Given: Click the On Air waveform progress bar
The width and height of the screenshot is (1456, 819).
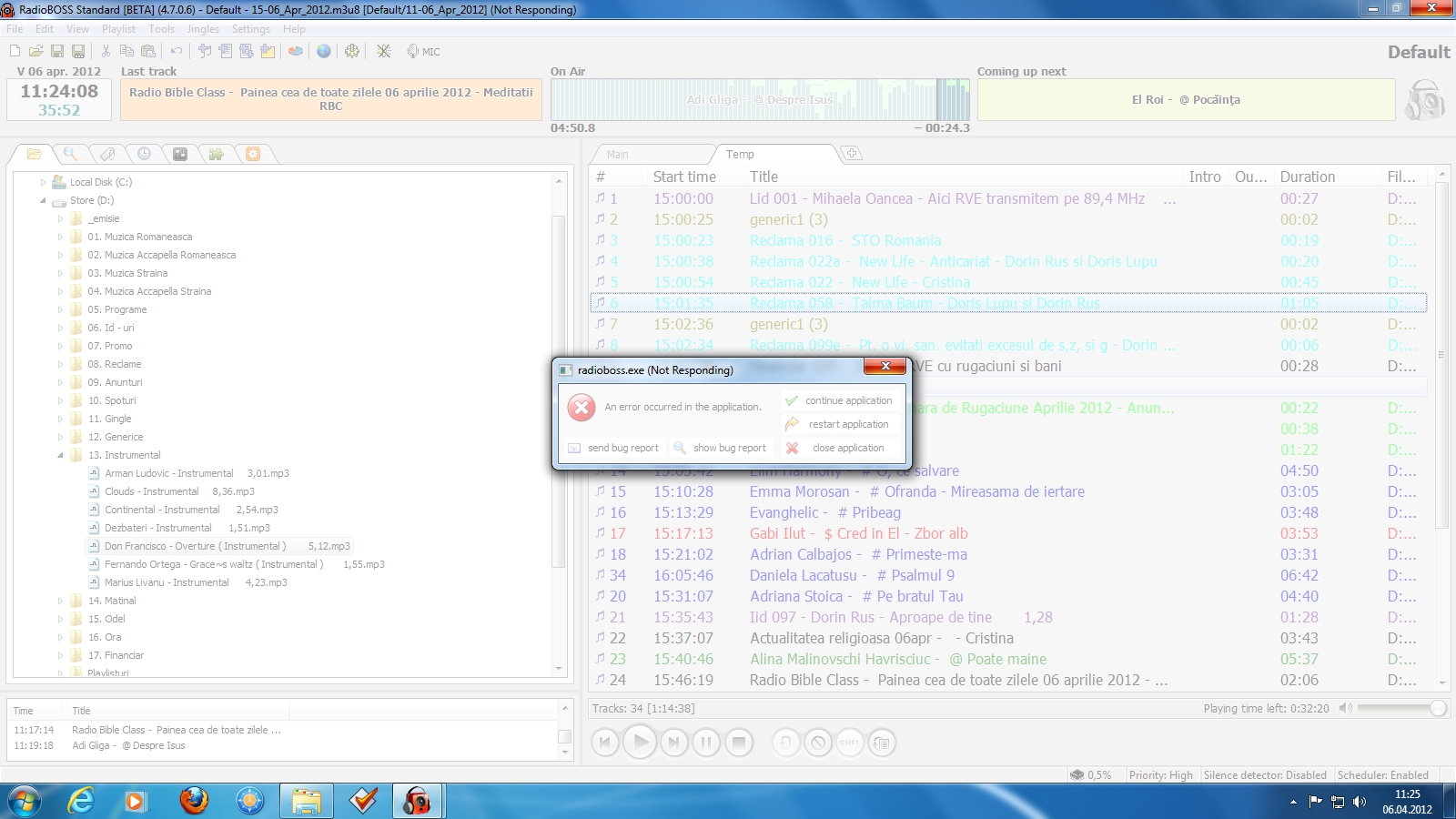Looking at the screenshot, I should tap(760, 99).
